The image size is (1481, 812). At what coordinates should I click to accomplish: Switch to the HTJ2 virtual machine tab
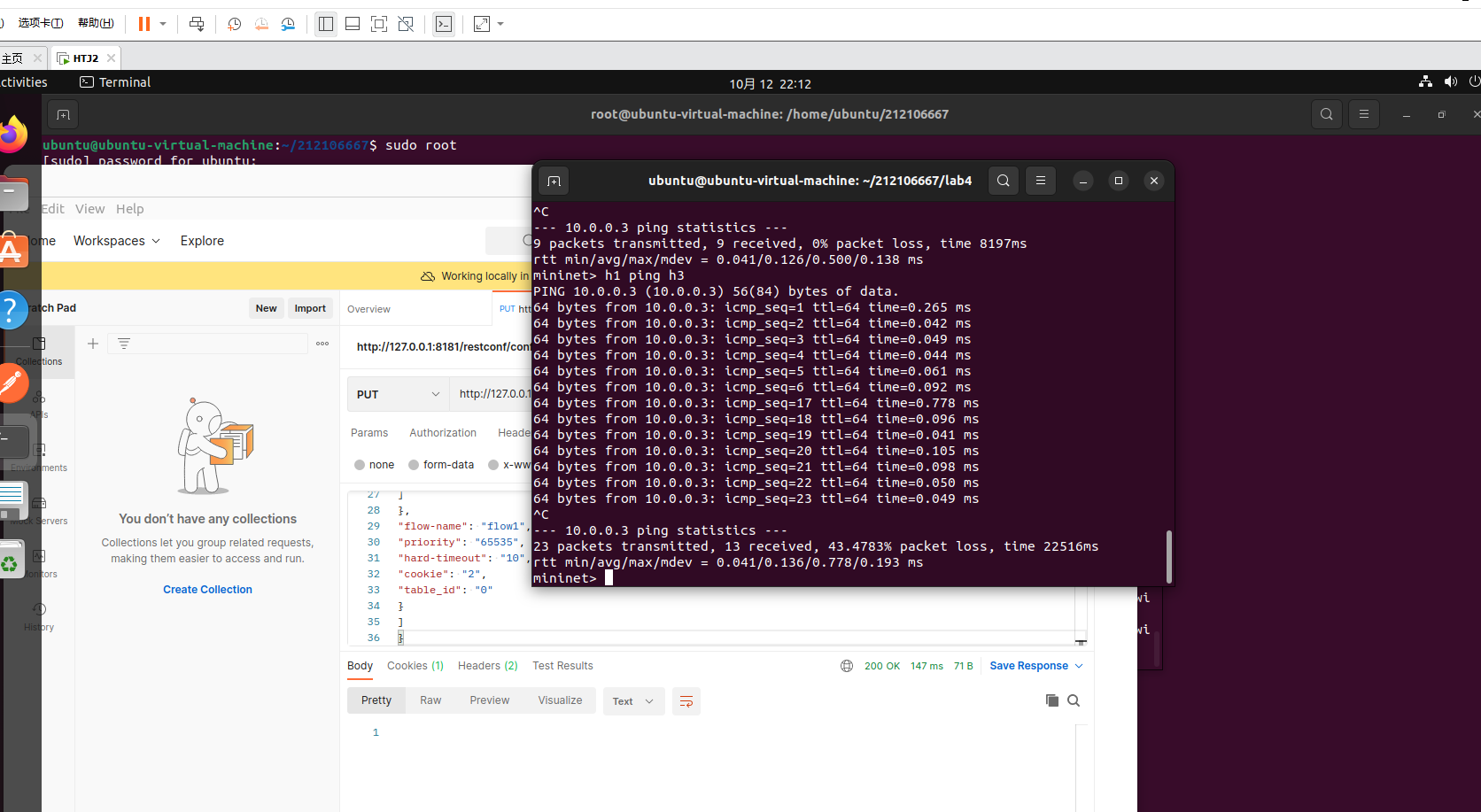(86, 58)
